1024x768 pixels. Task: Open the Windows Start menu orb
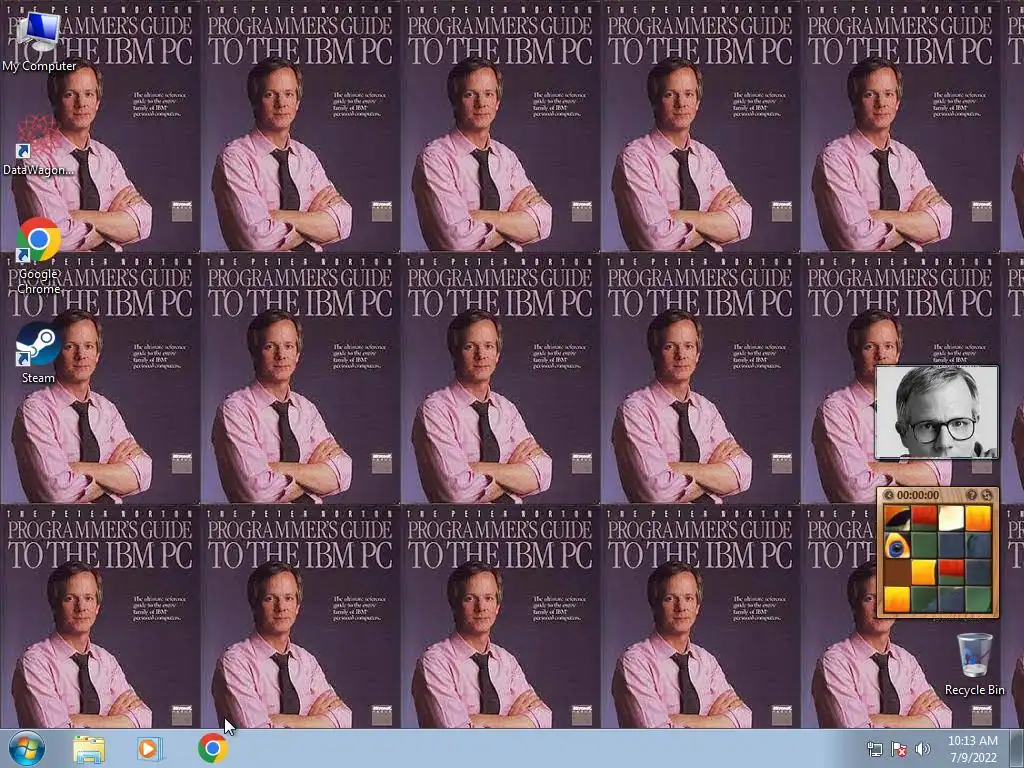(x=27, y=748)
